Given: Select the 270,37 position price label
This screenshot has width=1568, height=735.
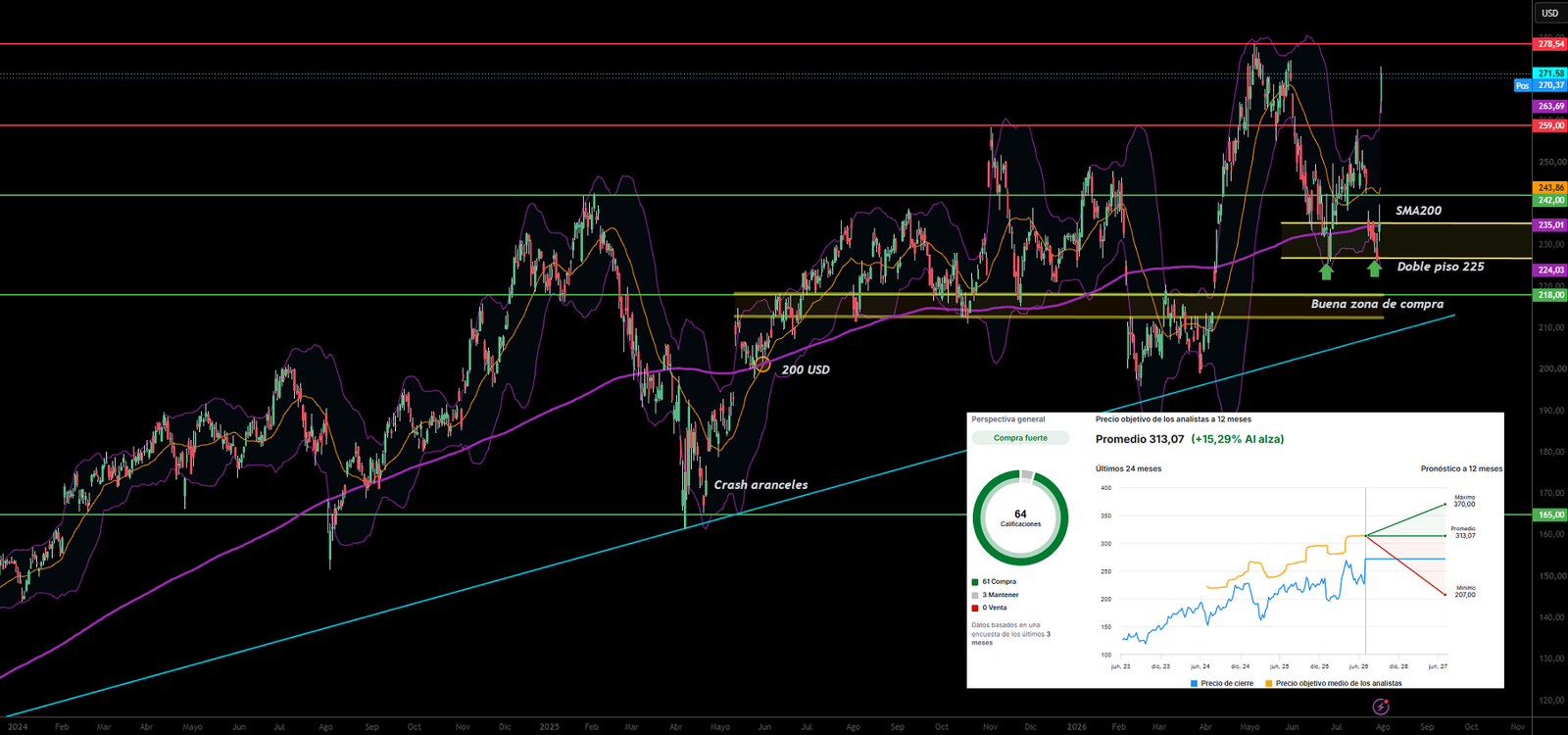Looking at the screenshot, I should 1550,85.
